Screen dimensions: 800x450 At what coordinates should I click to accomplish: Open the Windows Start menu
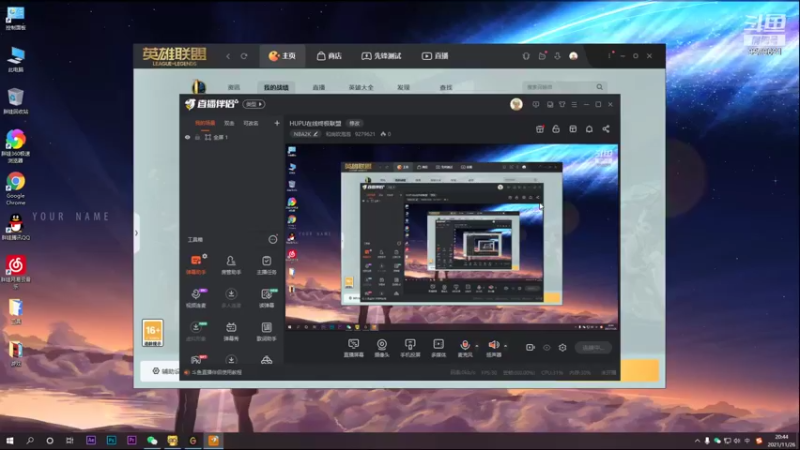click(10, 440)
